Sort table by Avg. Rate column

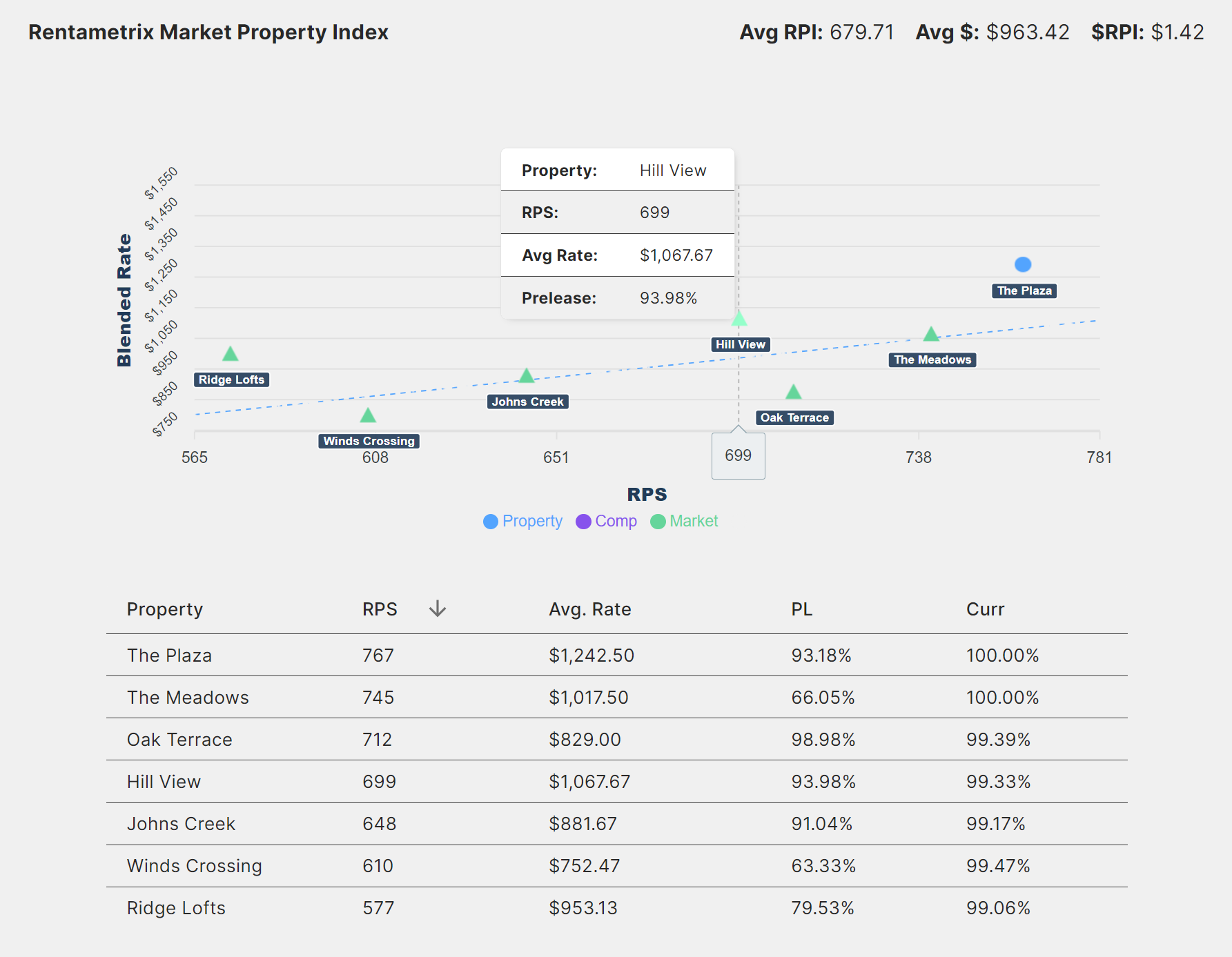click(589, 609)
